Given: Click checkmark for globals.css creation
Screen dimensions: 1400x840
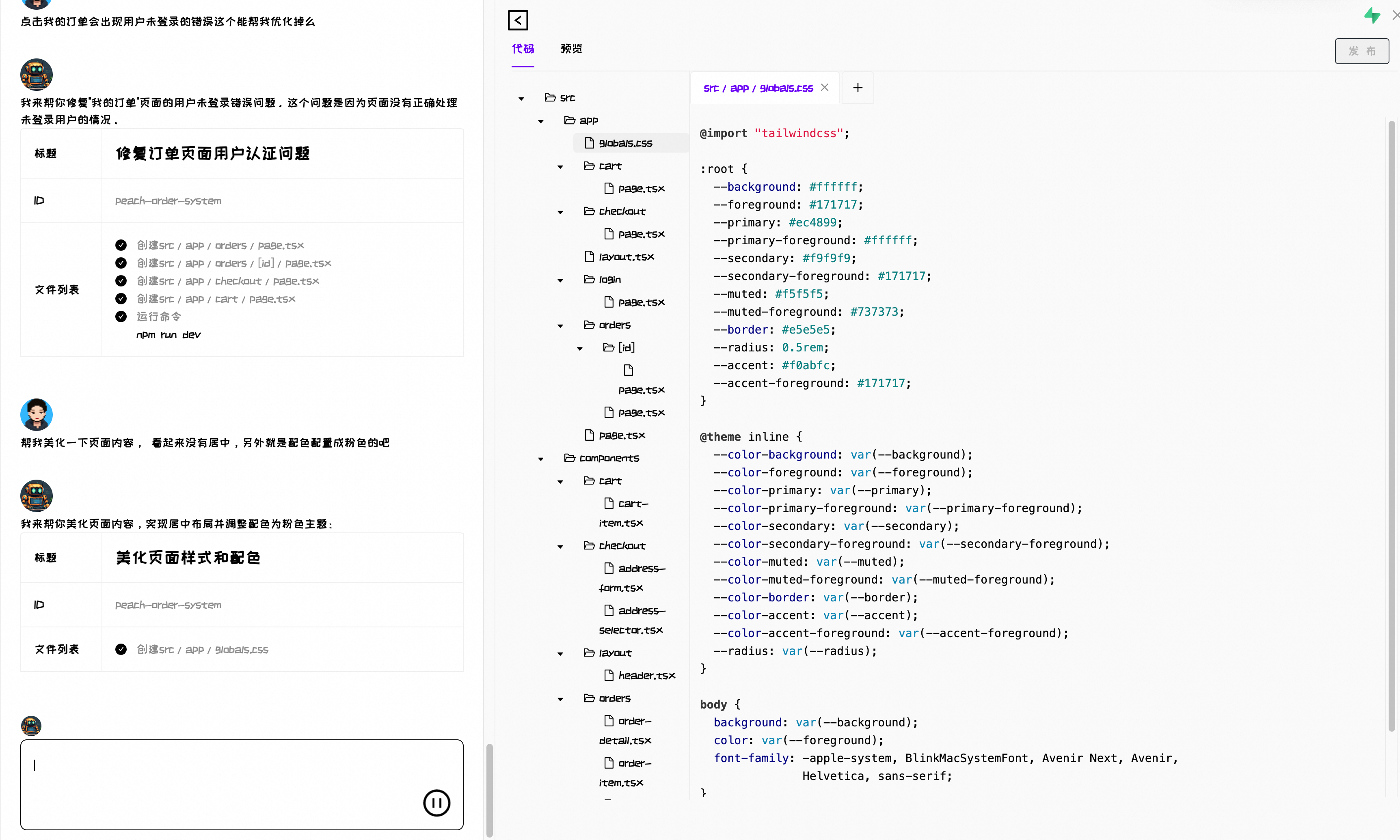Looking at the screenshot, I should 121,649.
